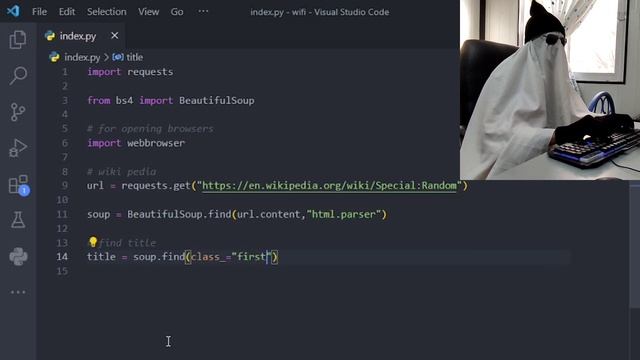Open the File menu
This screenshot has height=360, width=640.
[39, 12]
